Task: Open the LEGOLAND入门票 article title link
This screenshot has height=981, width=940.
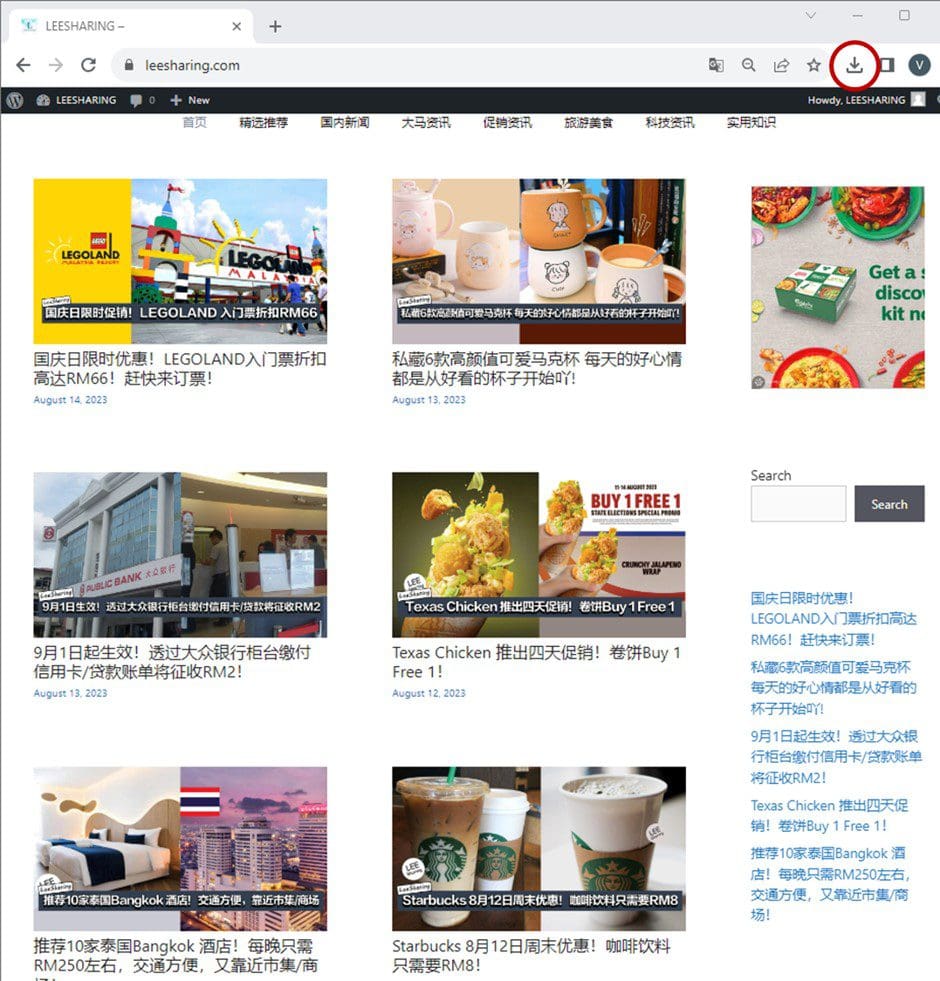Action: pos(180,369)
